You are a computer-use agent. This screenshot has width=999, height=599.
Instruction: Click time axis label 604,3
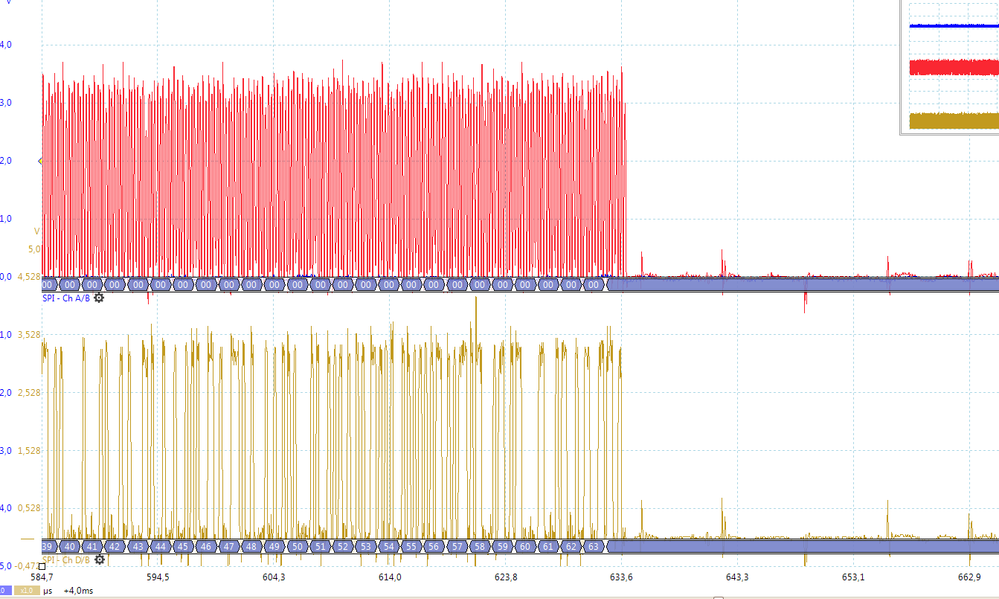pyautogui.click(x=274, y=577)
